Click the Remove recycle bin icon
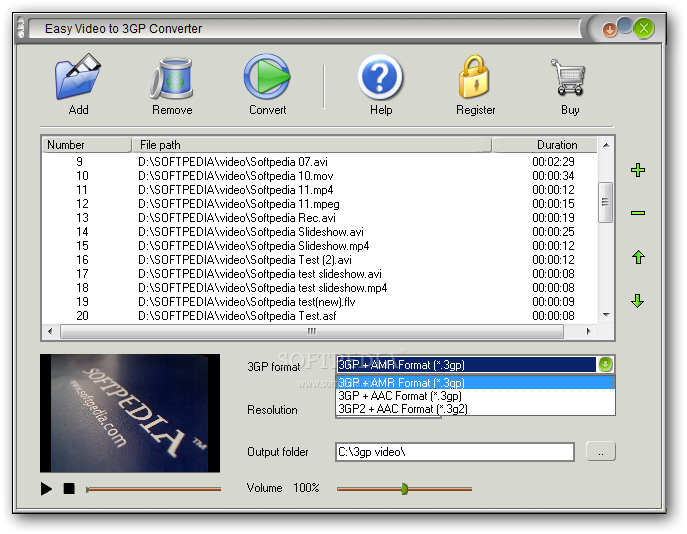Viewport: 687px width, 534px height. click(x=172, y=78)
